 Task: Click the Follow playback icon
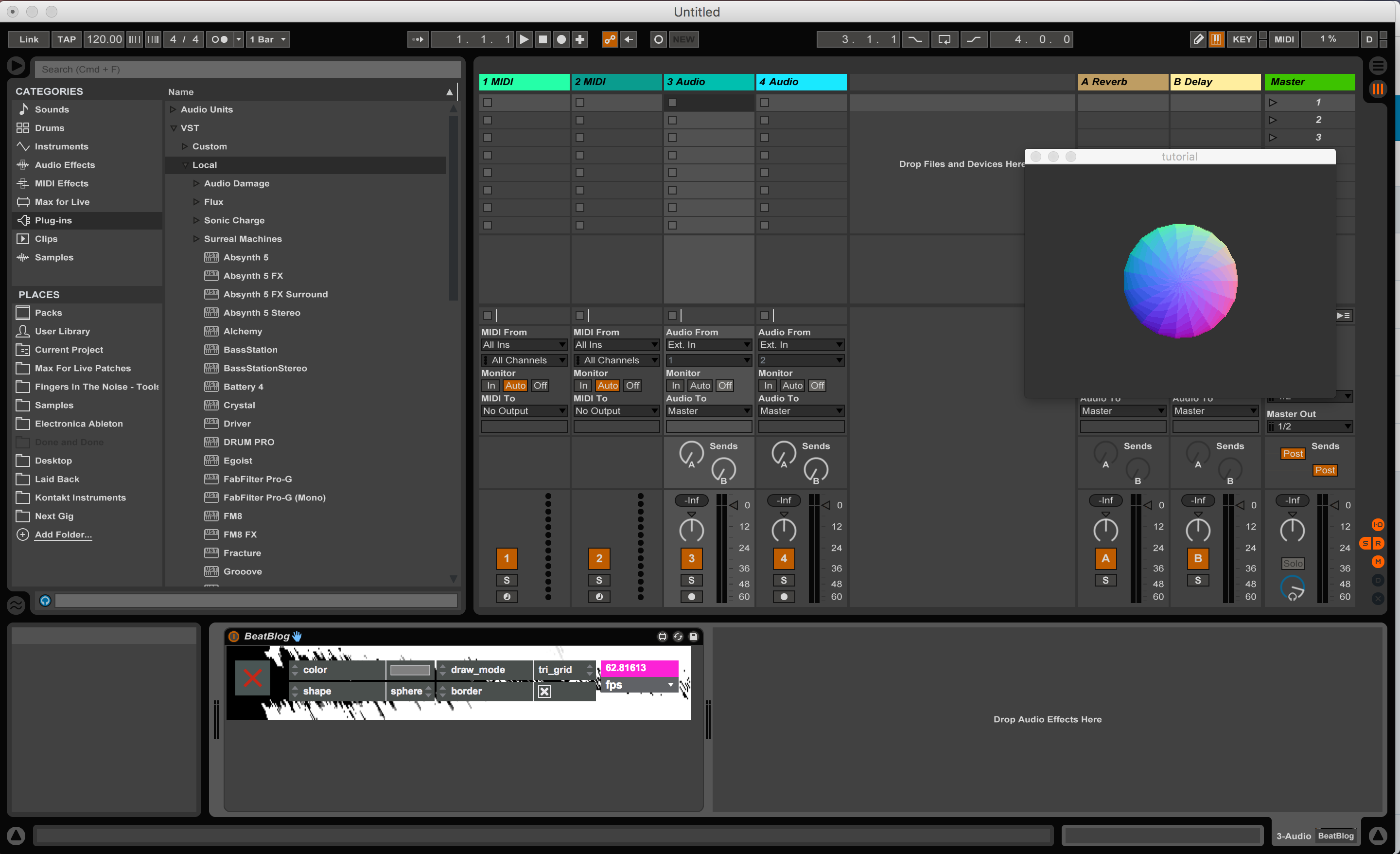[418, 39]
